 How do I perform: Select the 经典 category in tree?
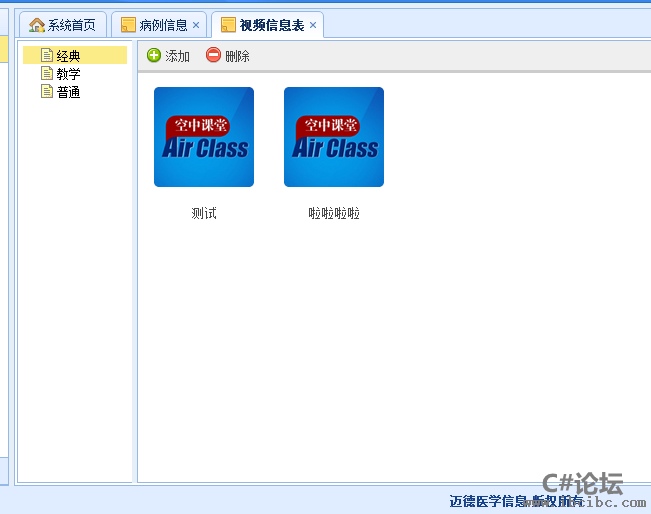75,55
